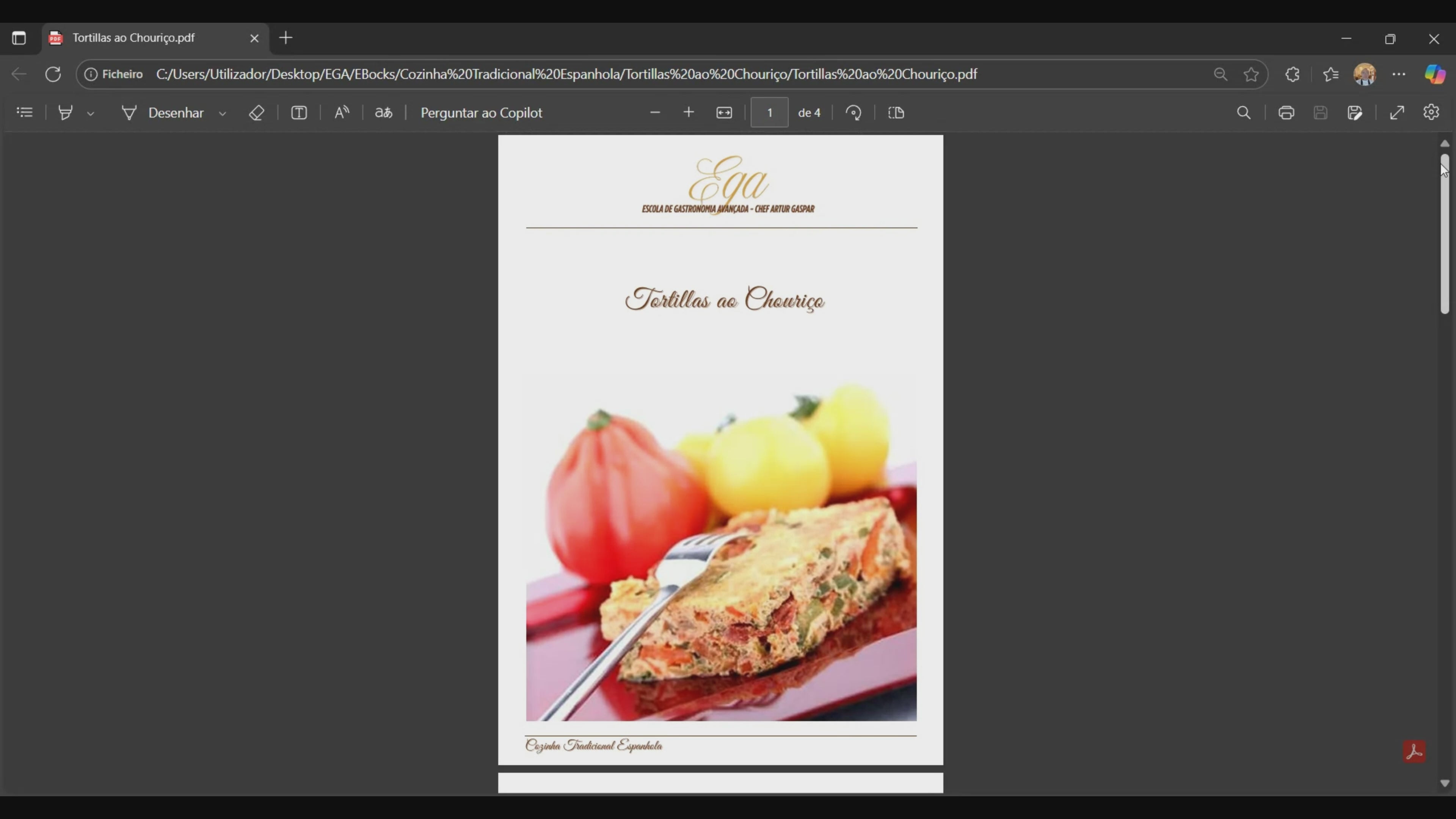Click the Desenhar draw button
The width and height of the screenshot is (1456, 819).
point(164,113)
